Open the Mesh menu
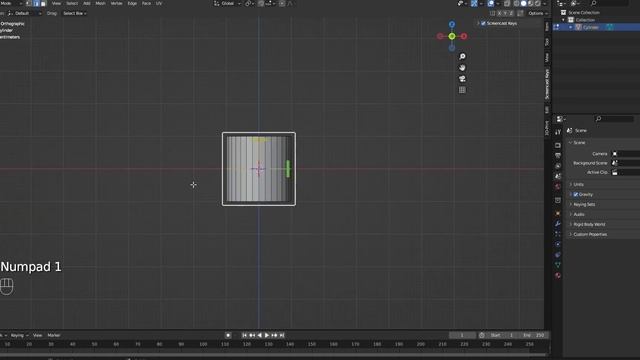This screenshot has width=640, height=360. click(100, 3)
